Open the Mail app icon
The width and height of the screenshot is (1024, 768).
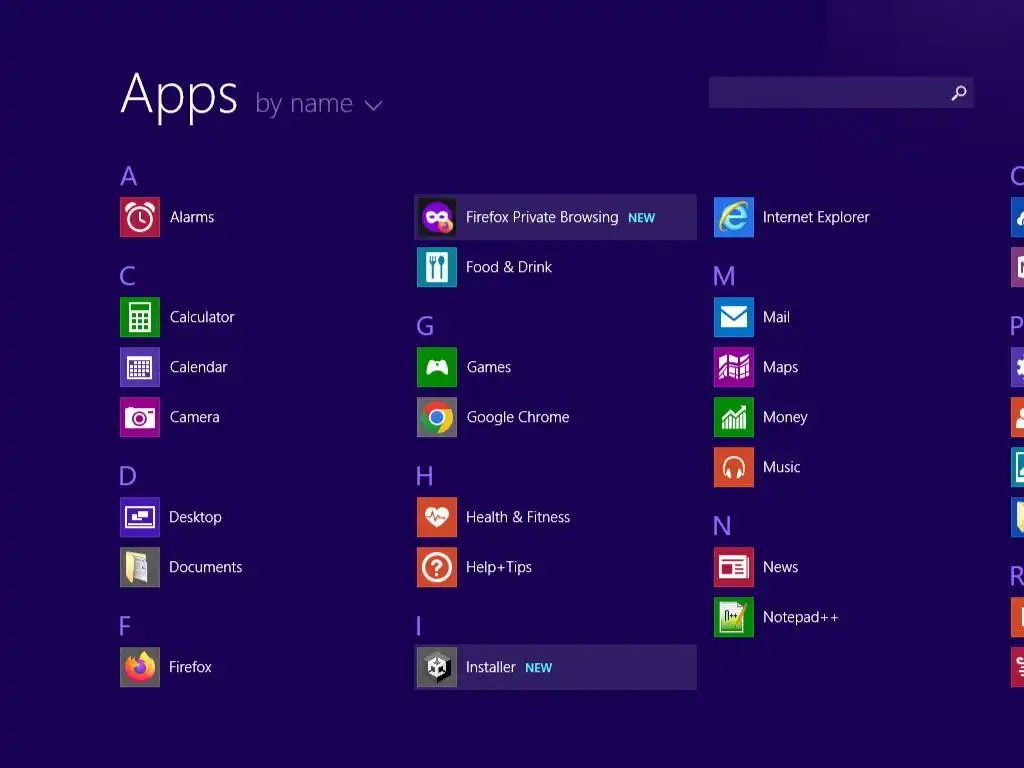(734, 317)
